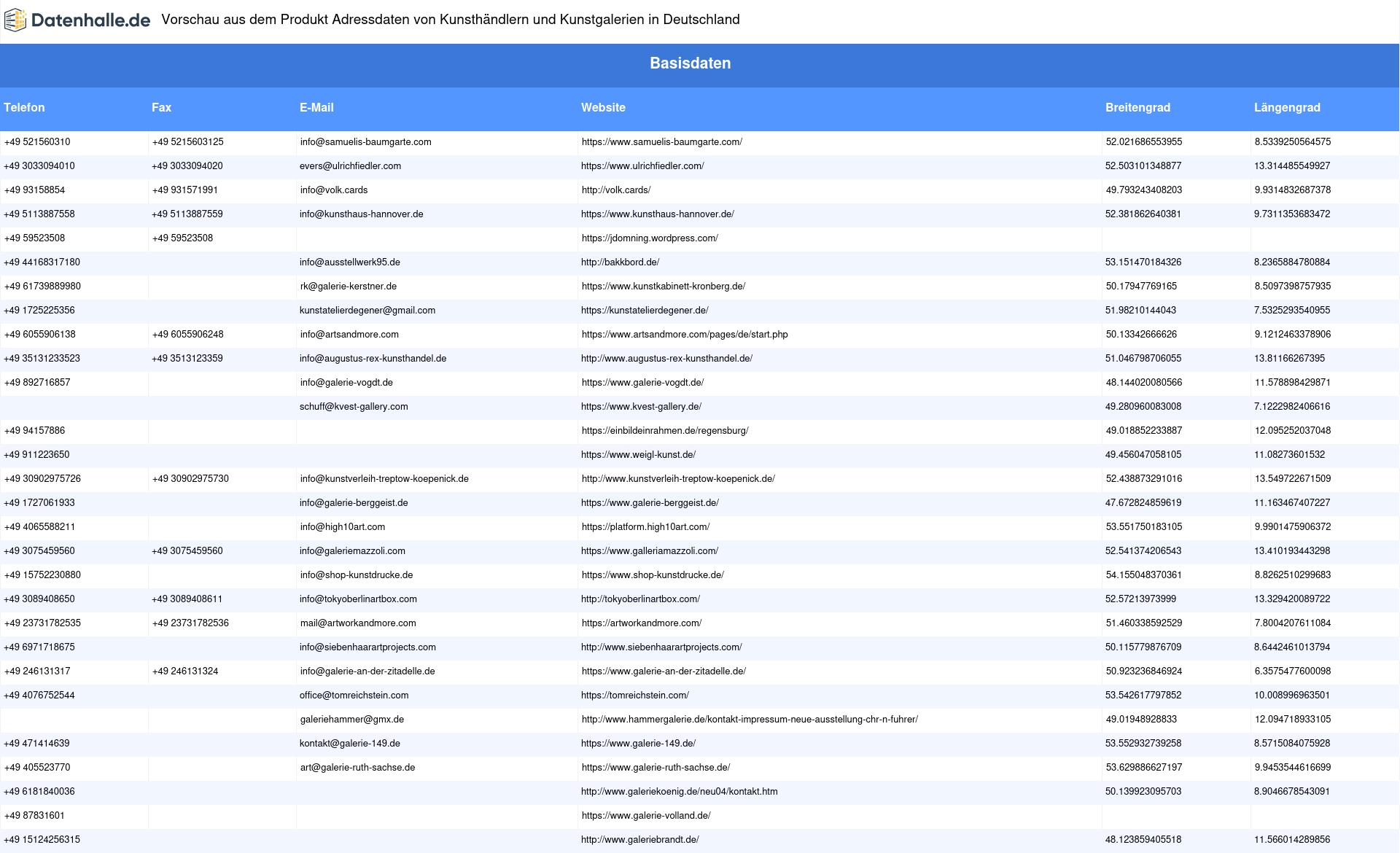
Task: Select phone number +49 5113887558
Action: (39, 214)
